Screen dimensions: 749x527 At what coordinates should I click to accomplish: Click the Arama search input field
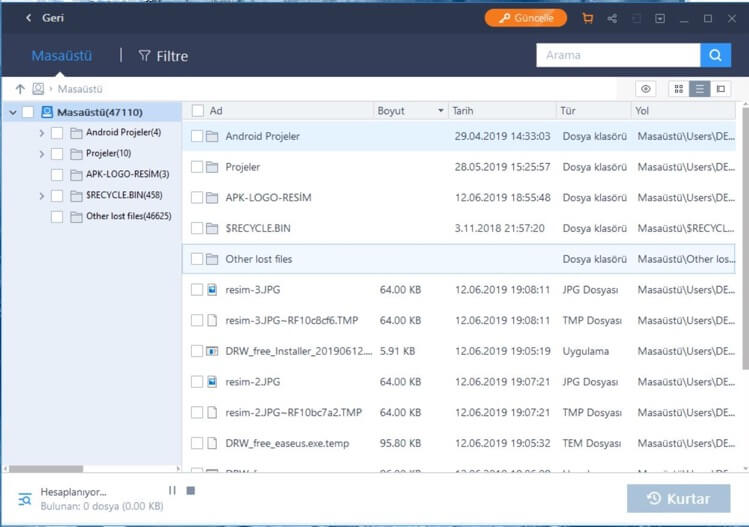click(x=618, y=55)
